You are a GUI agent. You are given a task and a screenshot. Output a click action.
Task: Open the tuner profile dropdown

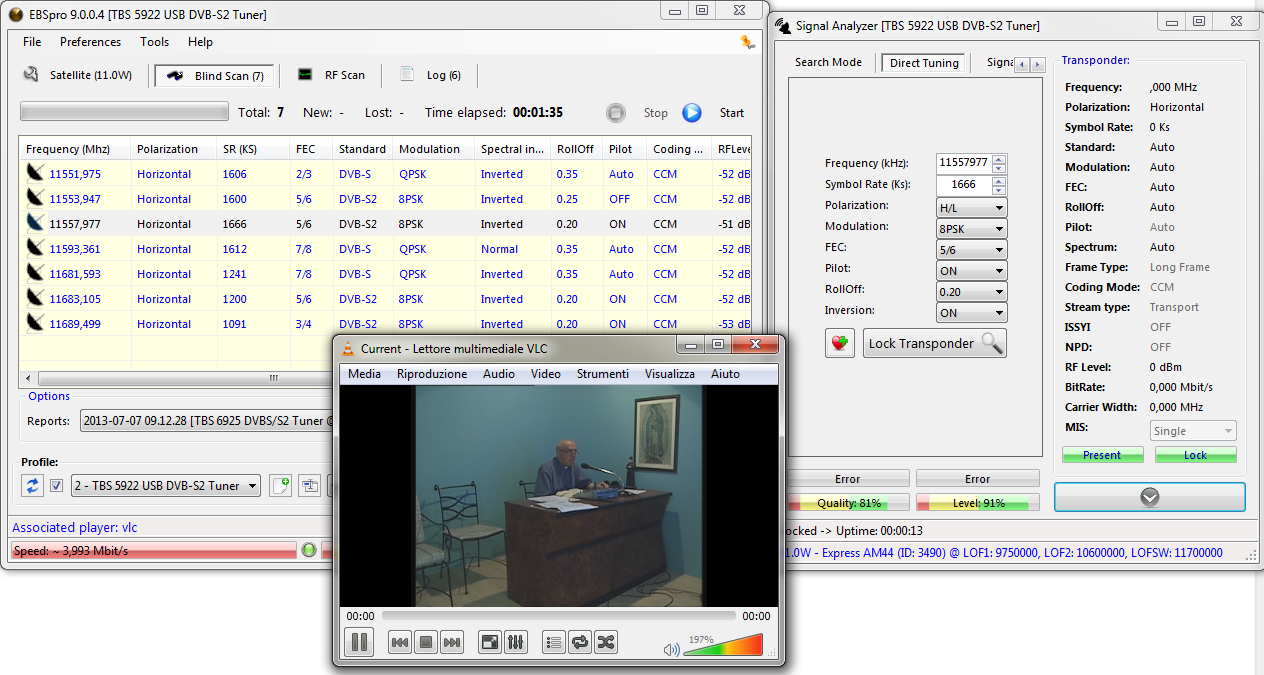[165, 486]
